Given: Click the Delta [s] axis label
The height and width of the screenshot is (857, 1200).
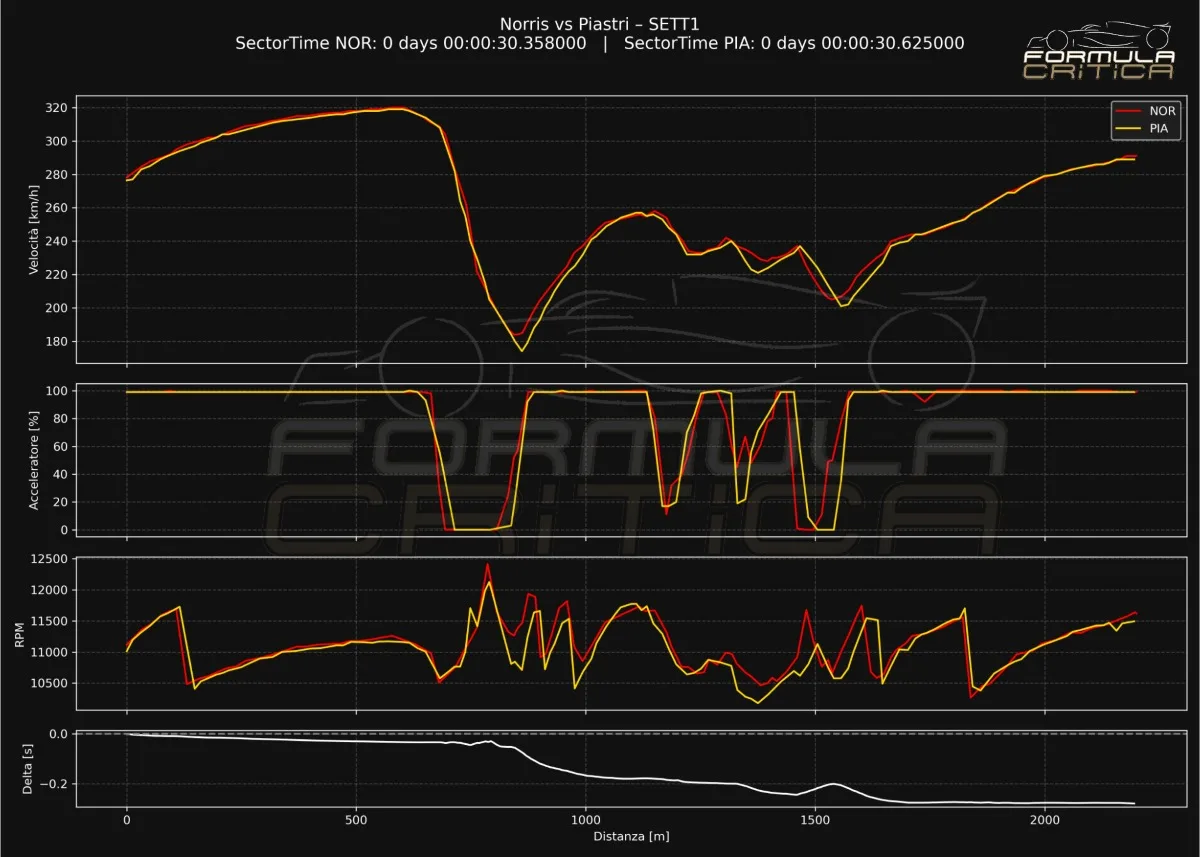Looking at the screenshot, I should (x=27, y=769).
